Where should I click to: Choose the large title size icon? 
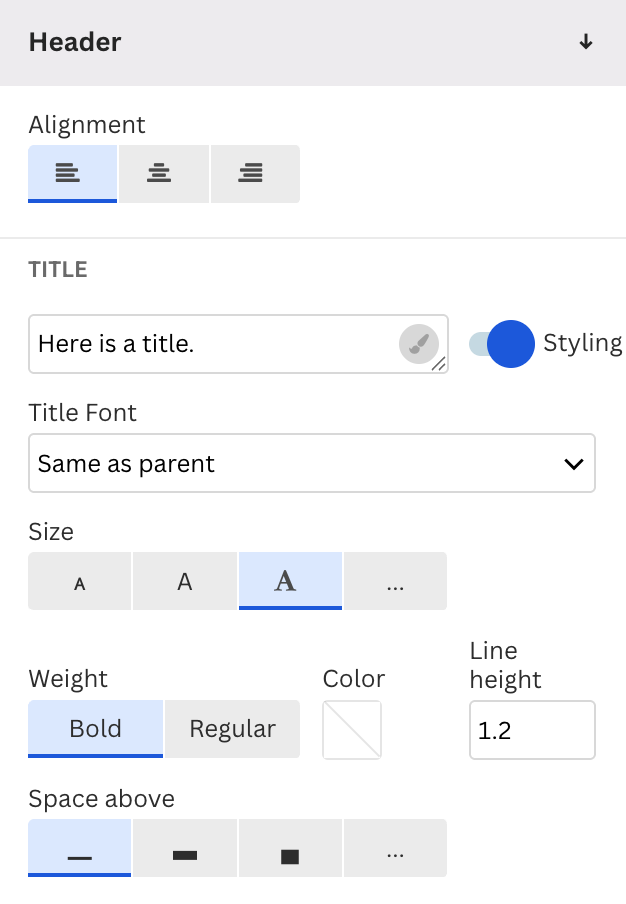pos(290,581)
